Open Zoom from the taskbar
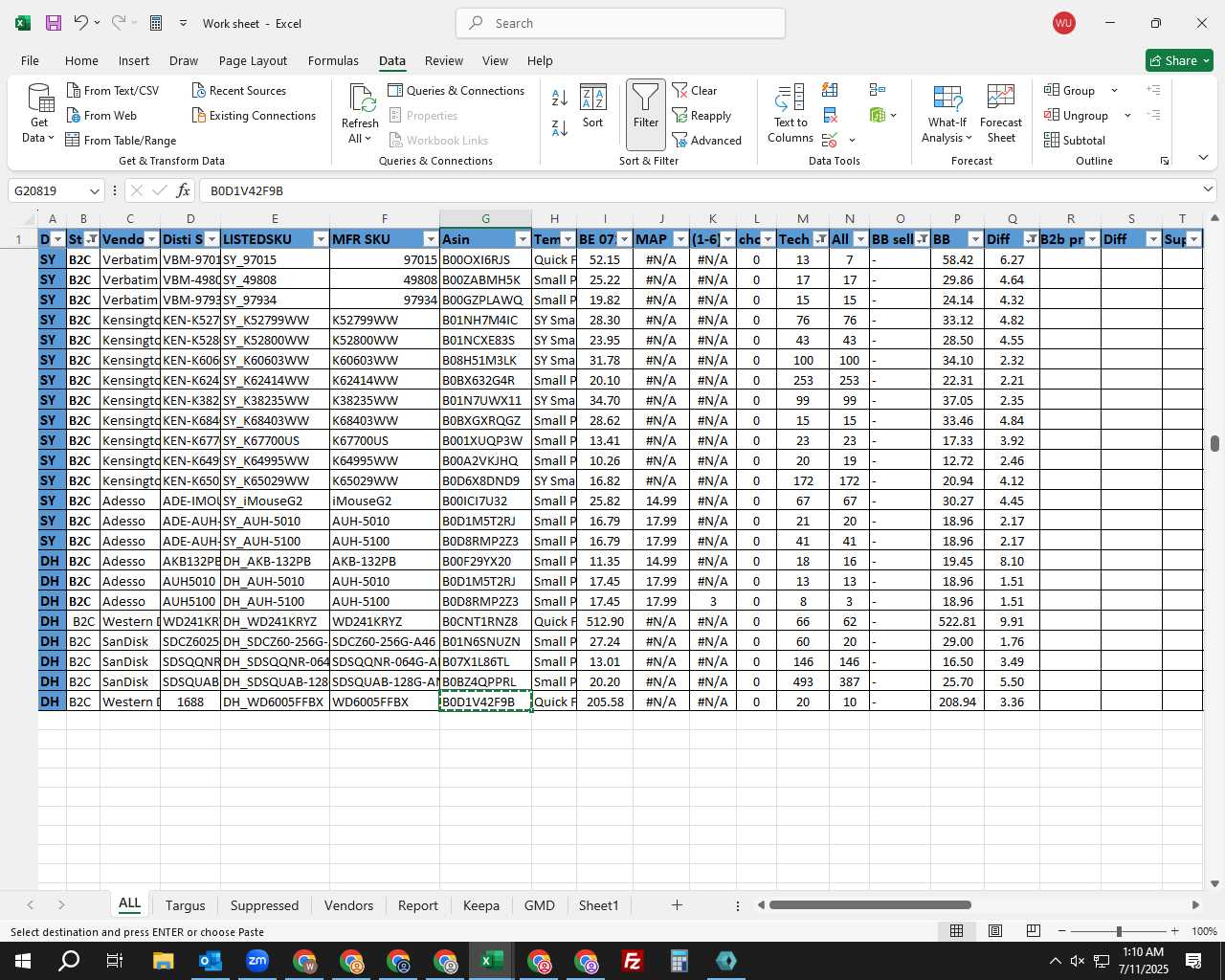Viewport: 1225px width, 980px height. 257,961
